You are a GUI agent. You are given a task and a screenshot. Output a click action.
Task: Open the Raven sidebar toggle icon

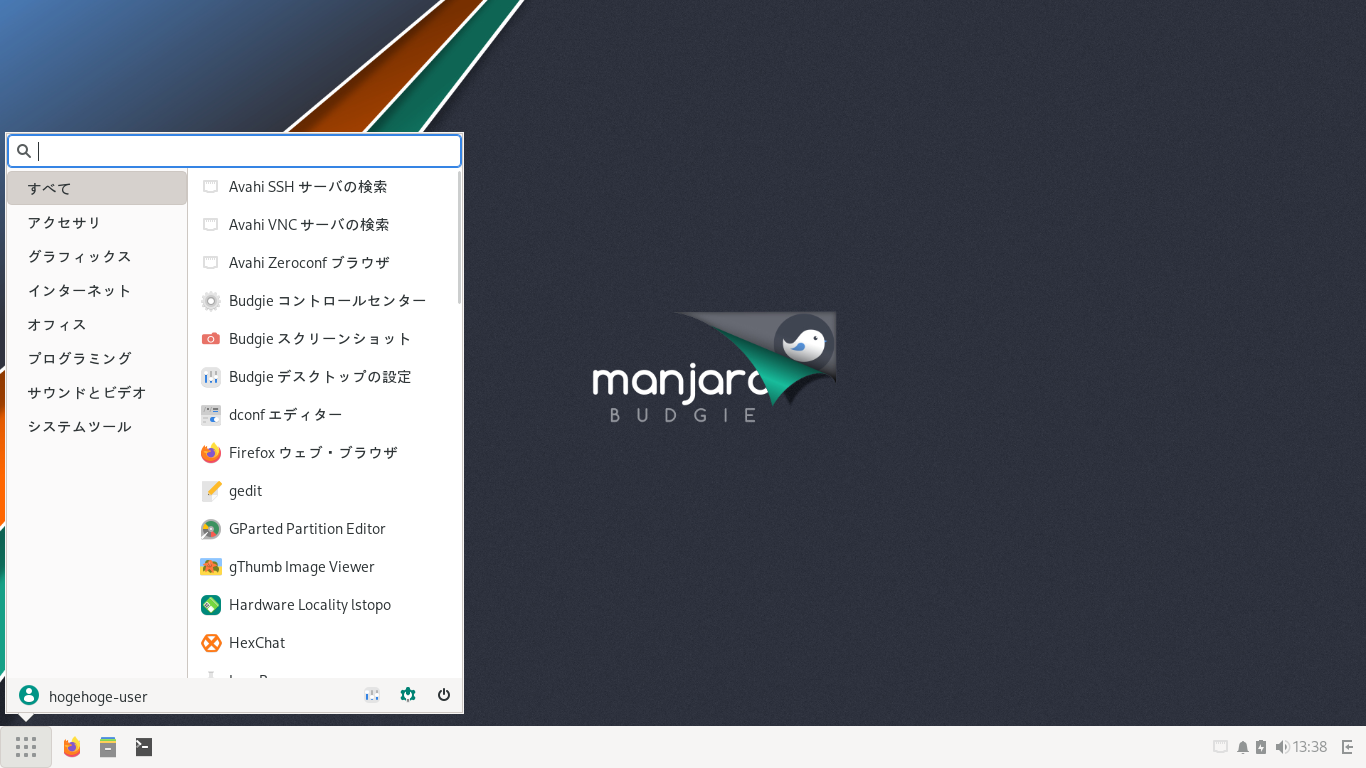[x=1348, y=747]
